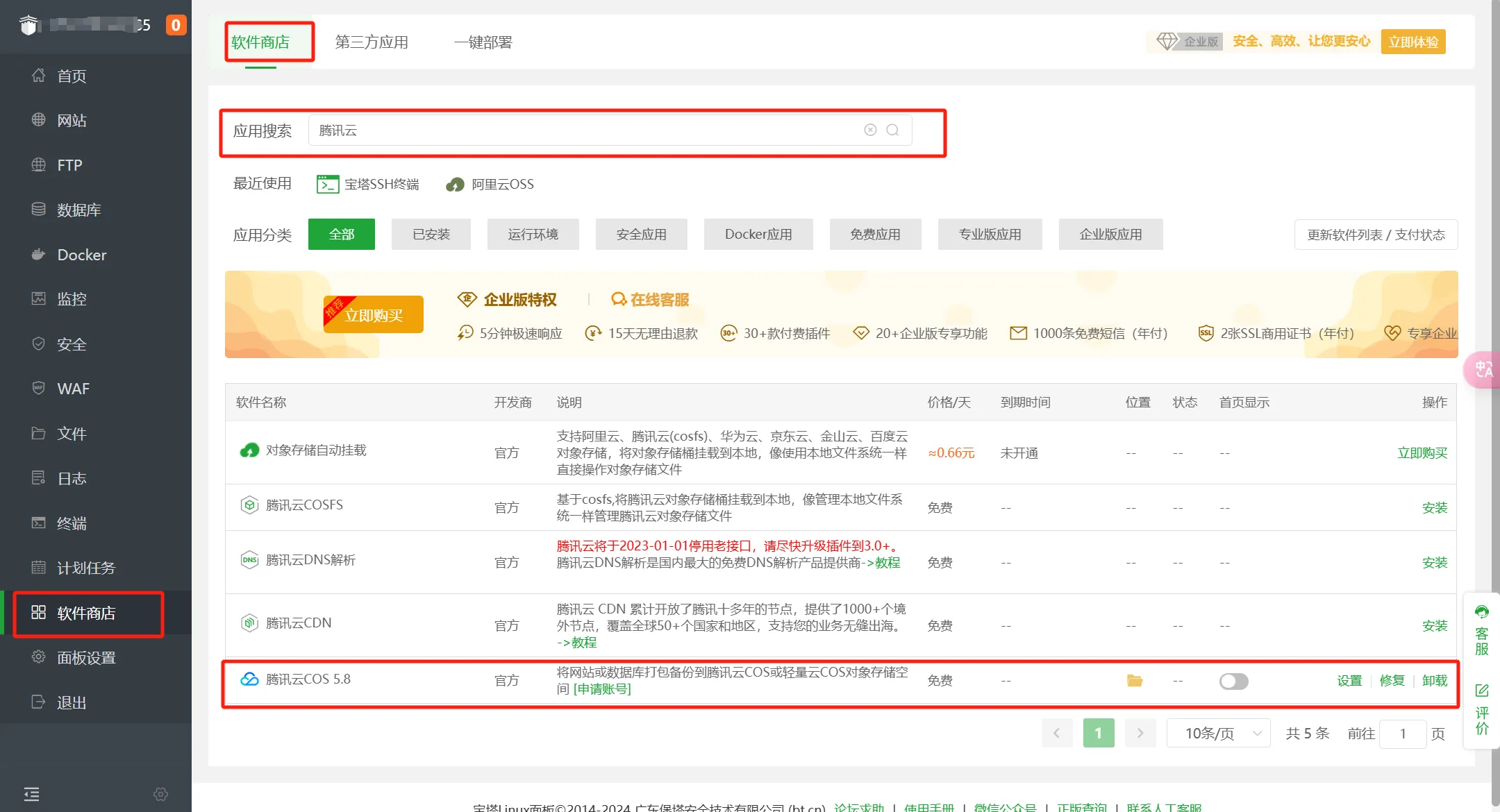Click 更新软件列表 / 支付状态 button
The width and height of the screenshot is (1500, 812).
(x=1376, y=235)
